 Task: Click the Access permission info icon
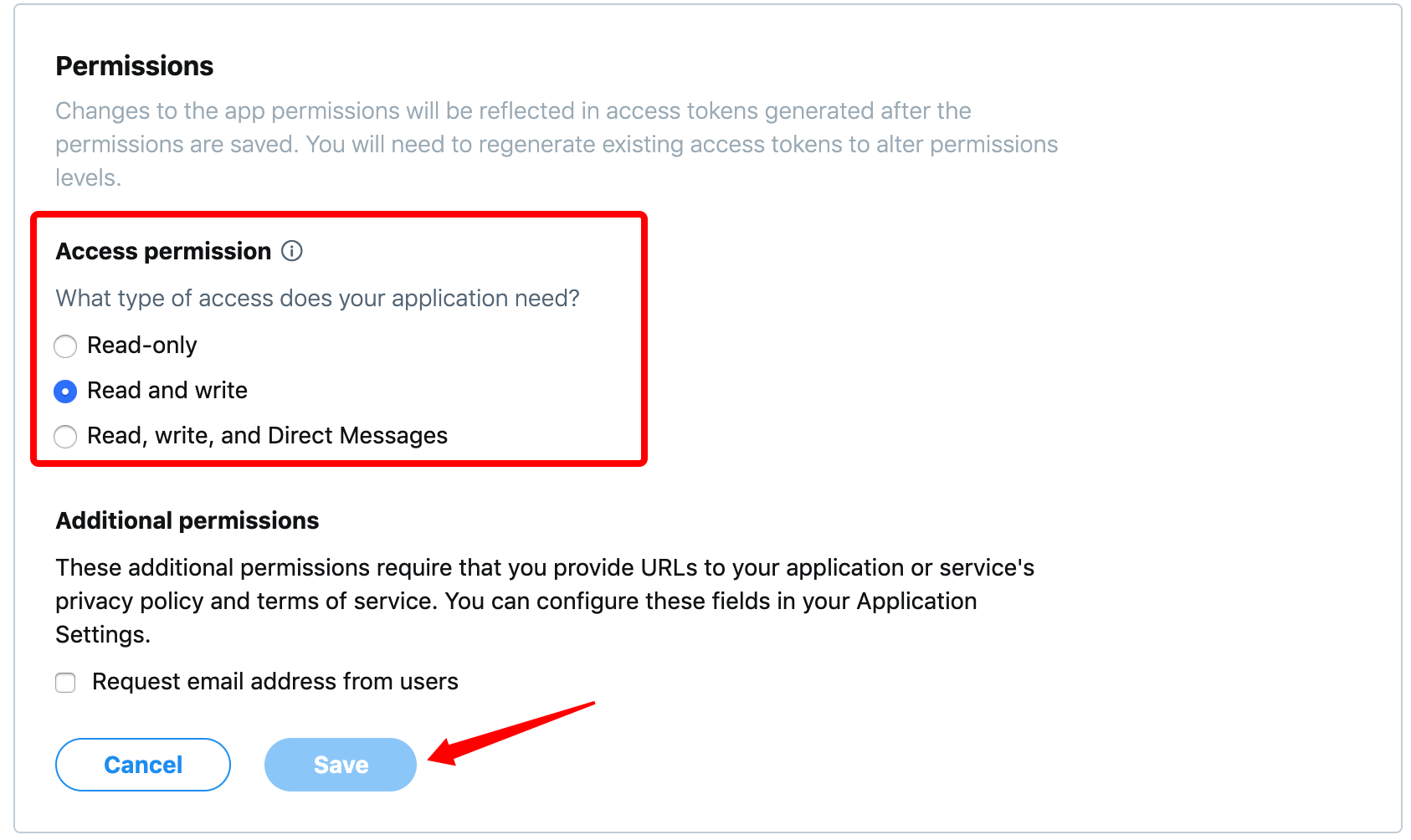coord(292,251)
